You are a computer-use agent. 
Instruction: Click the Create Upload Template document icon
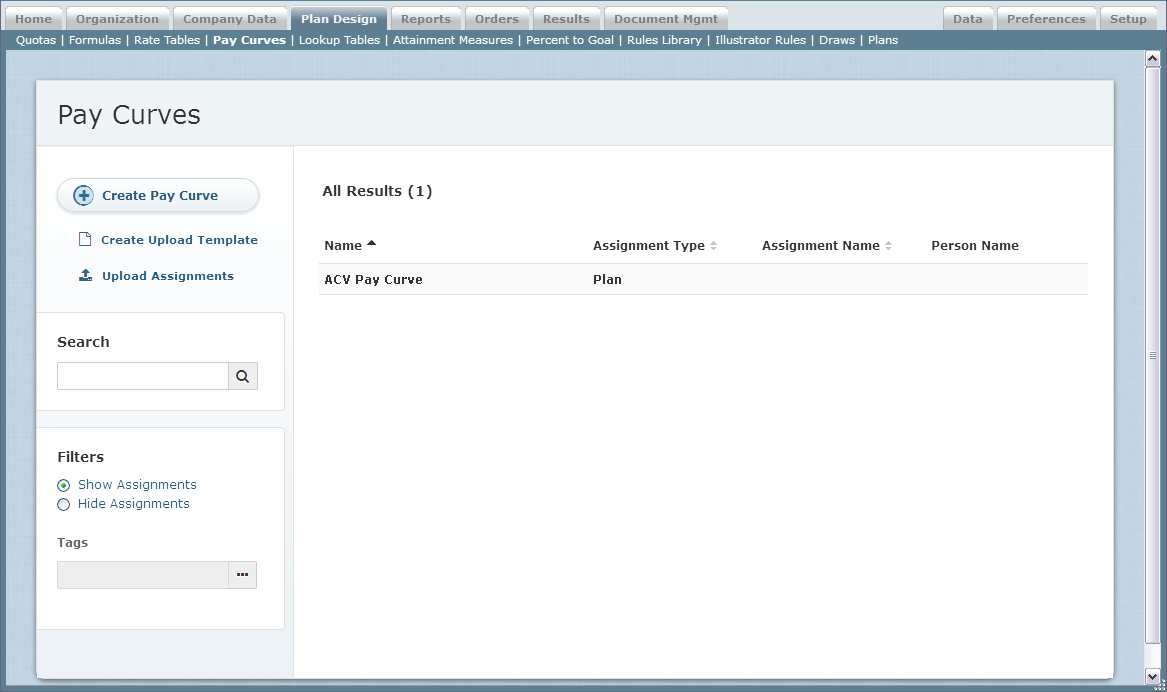tap(85, 240)
